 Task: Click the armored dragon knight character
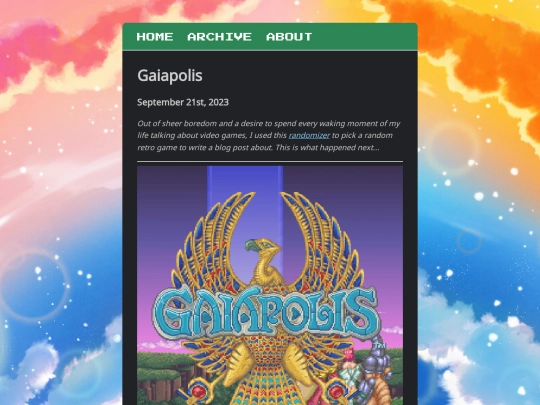pyautogui.click(x=377, y=372)
